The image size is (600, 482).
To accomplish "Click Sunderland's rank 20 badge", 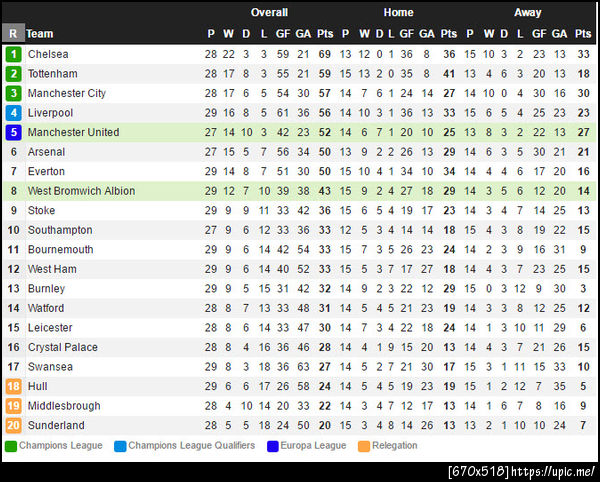I will 13,425.
